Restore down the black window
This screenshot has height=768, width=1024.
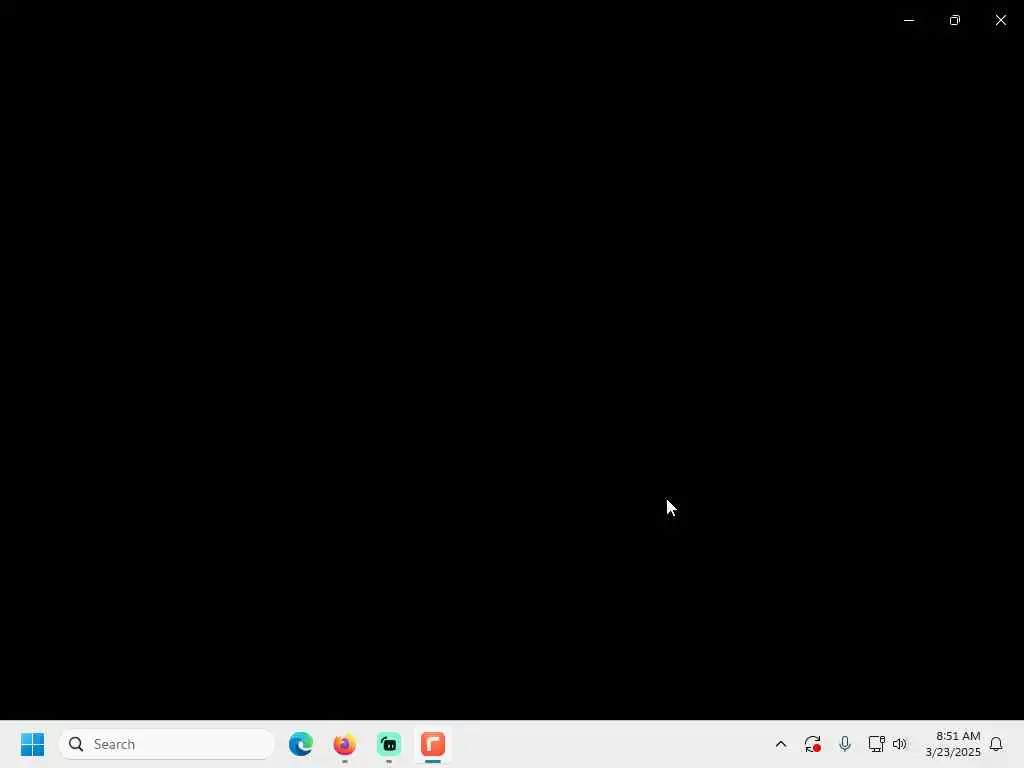(x=955, y=20)
